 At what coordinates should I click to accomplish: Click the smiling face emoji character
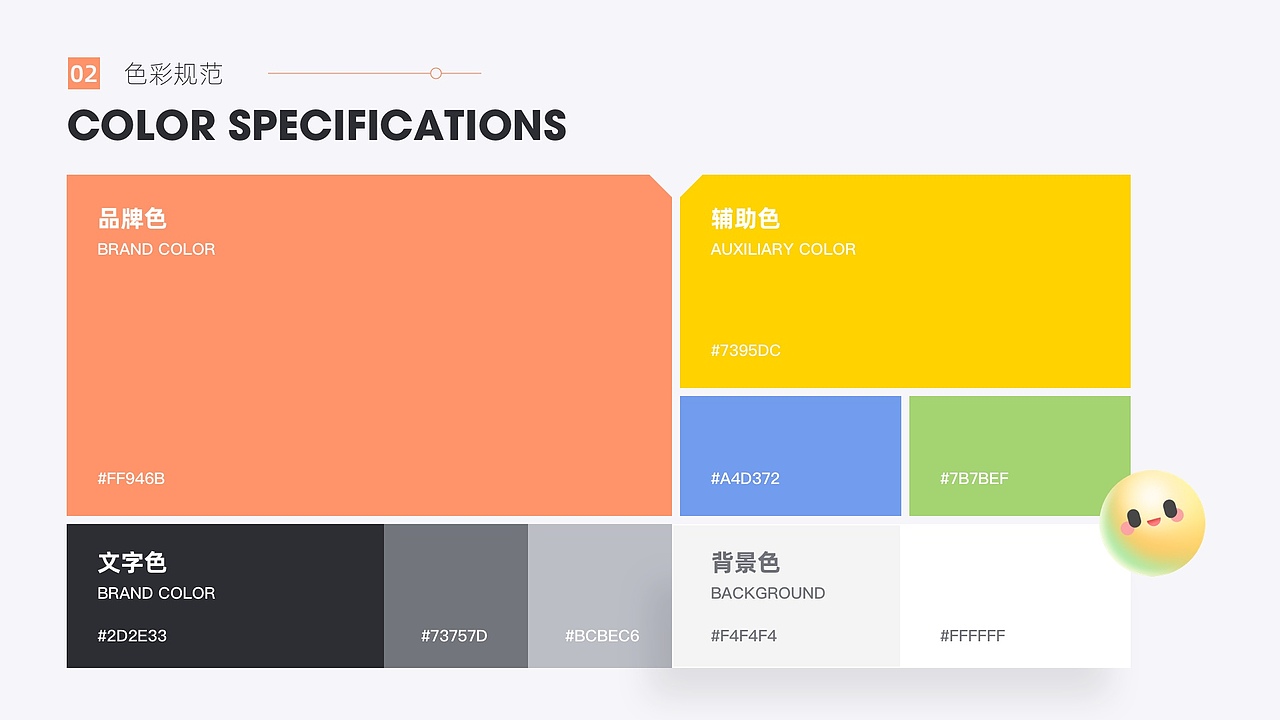pyautogui.click(x=1150, y=520)
